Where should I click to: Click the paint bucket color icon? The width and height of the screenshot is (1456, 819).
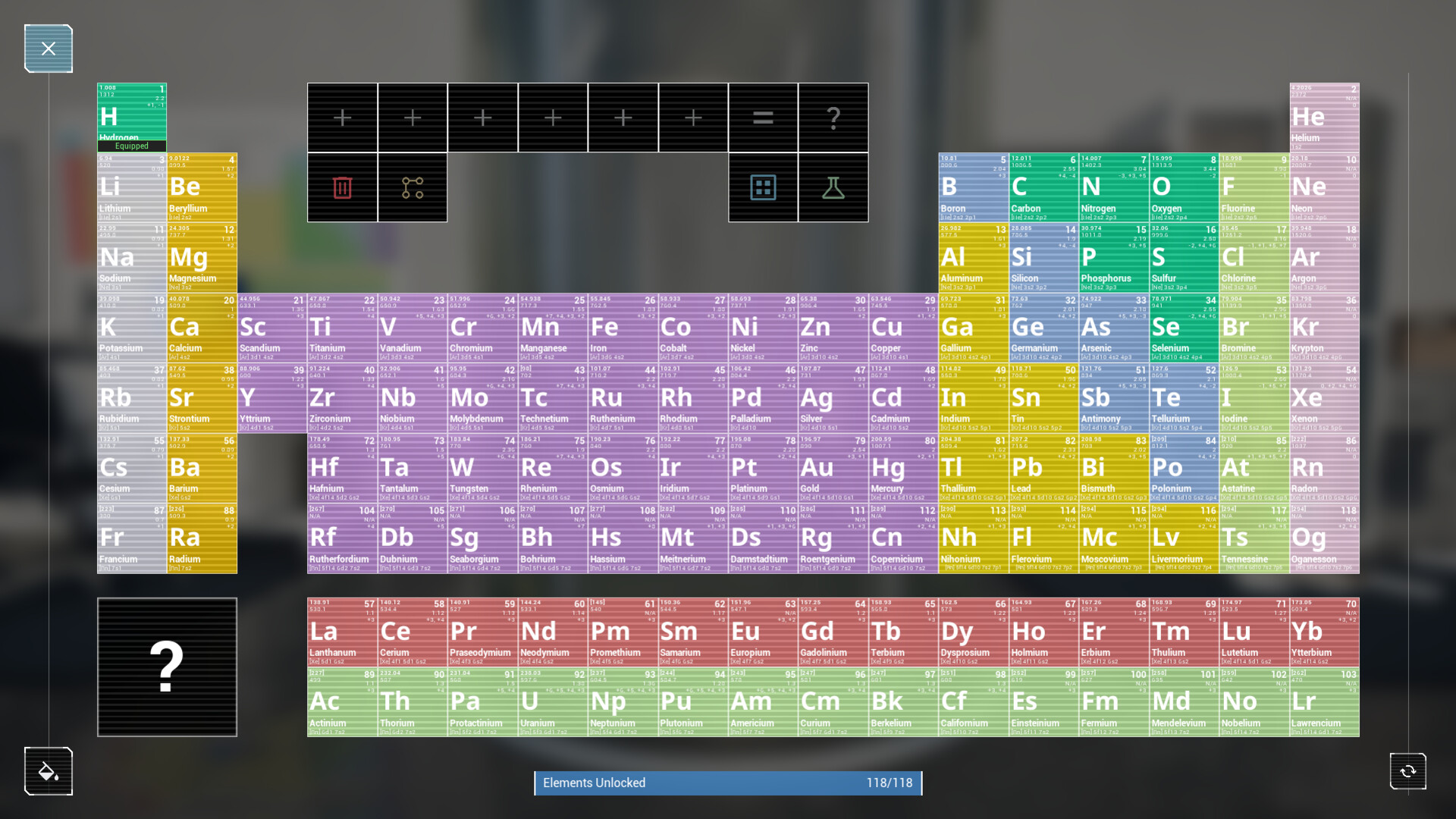click(x=49, y=771)
